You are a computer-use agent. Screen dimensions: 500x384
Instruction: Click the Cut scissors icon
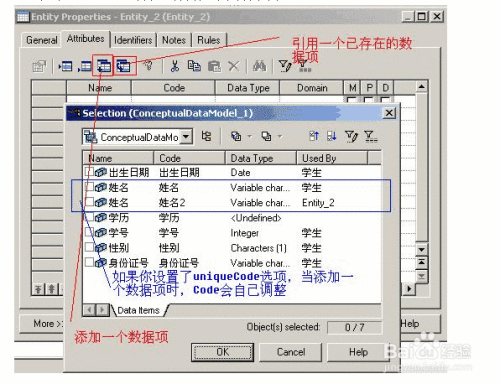click(174, 66)
